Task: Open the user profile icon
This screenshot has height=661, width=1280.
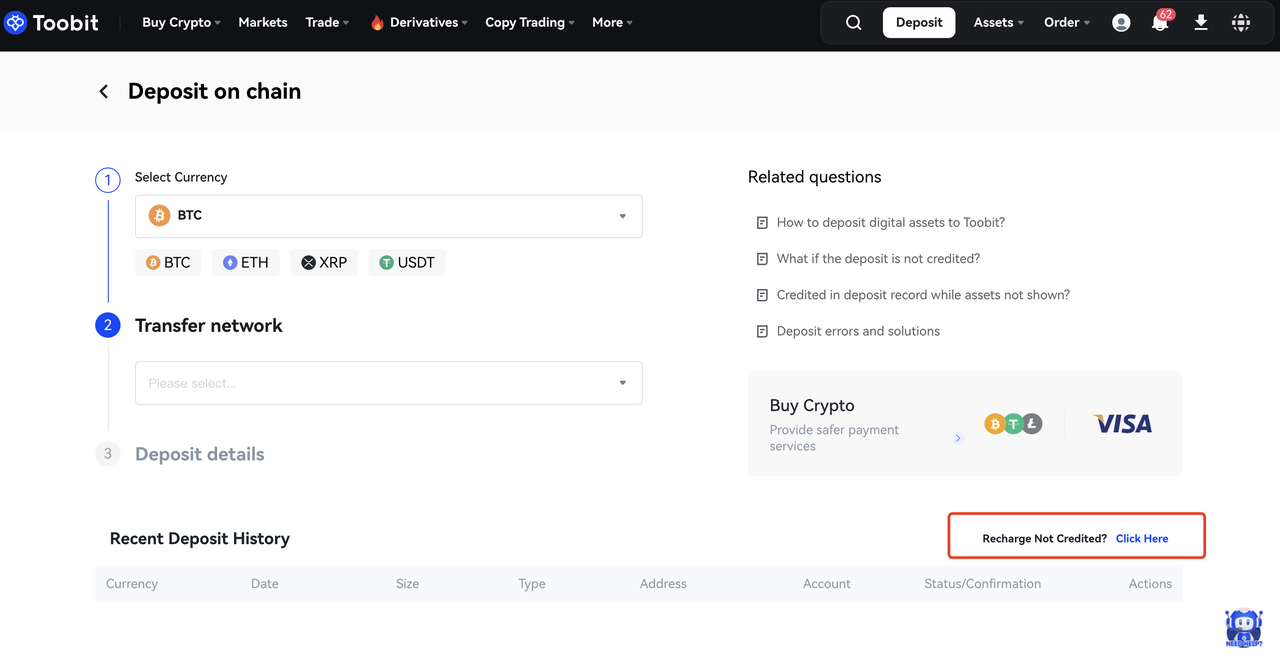Action: (1121, 23)
